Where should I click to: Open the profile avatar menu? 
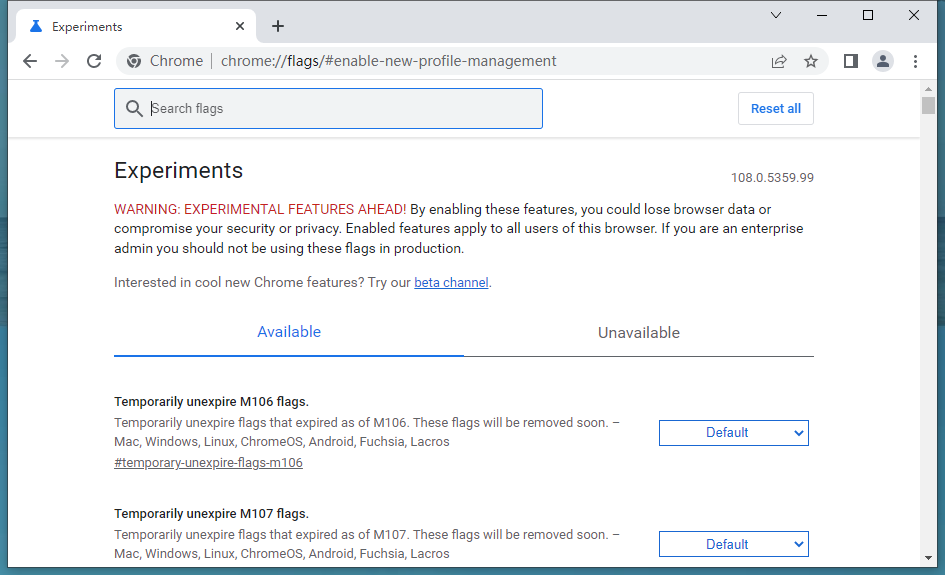click(x=883, y=61)
